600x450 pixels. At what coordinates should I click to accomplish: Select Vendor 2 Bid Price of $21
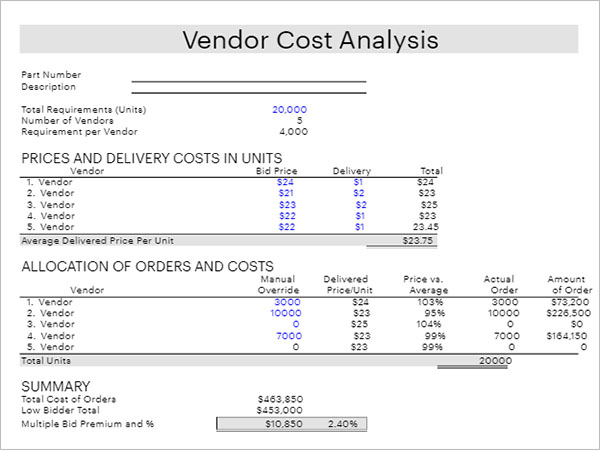pos(286,193)
